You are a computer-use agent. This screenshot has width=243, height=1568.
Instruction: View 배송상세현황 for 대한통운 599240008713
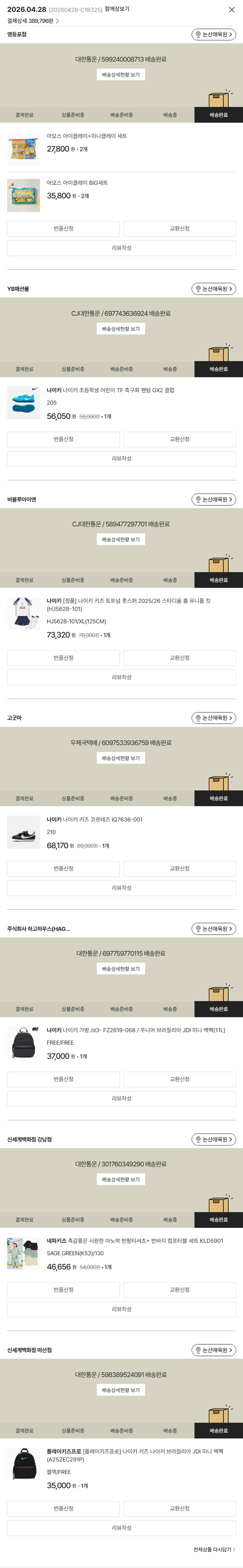121,75
